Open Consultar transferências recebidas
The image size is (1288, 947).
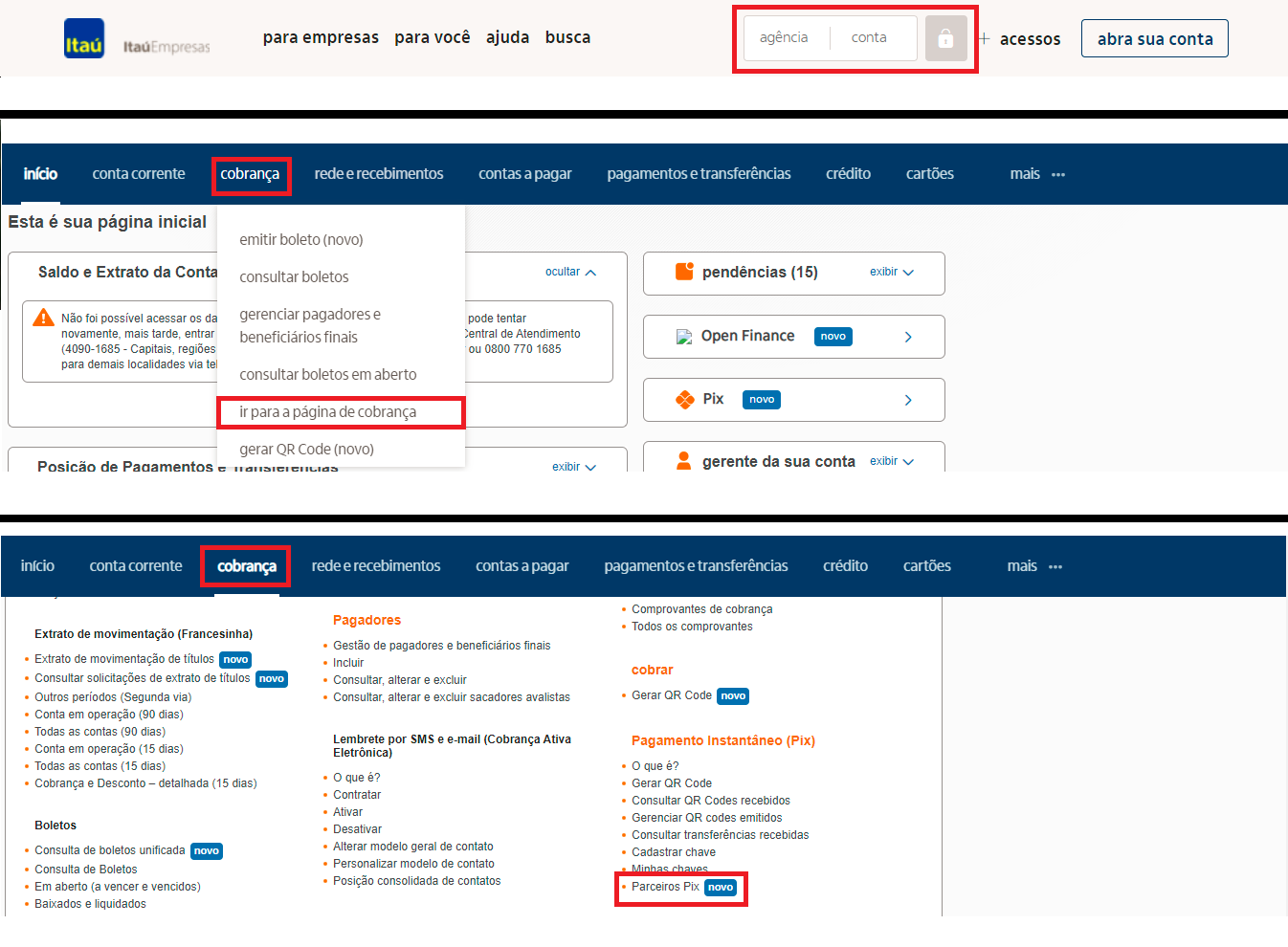721,835
